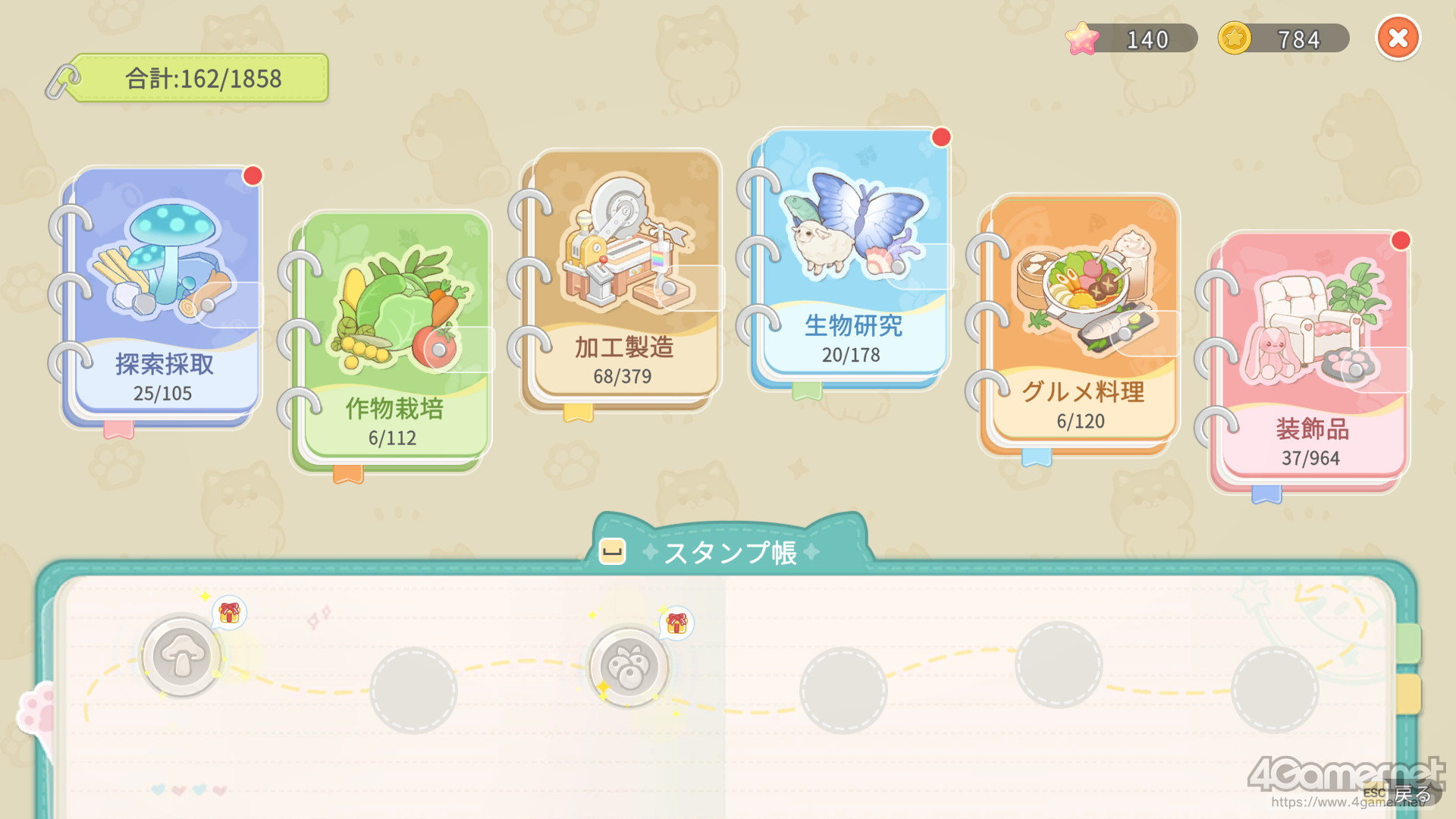Claim gift box on mushroom stamp
Image resolution: width=1456 pixels, height=819 pixels.
[x=229, y=612]
